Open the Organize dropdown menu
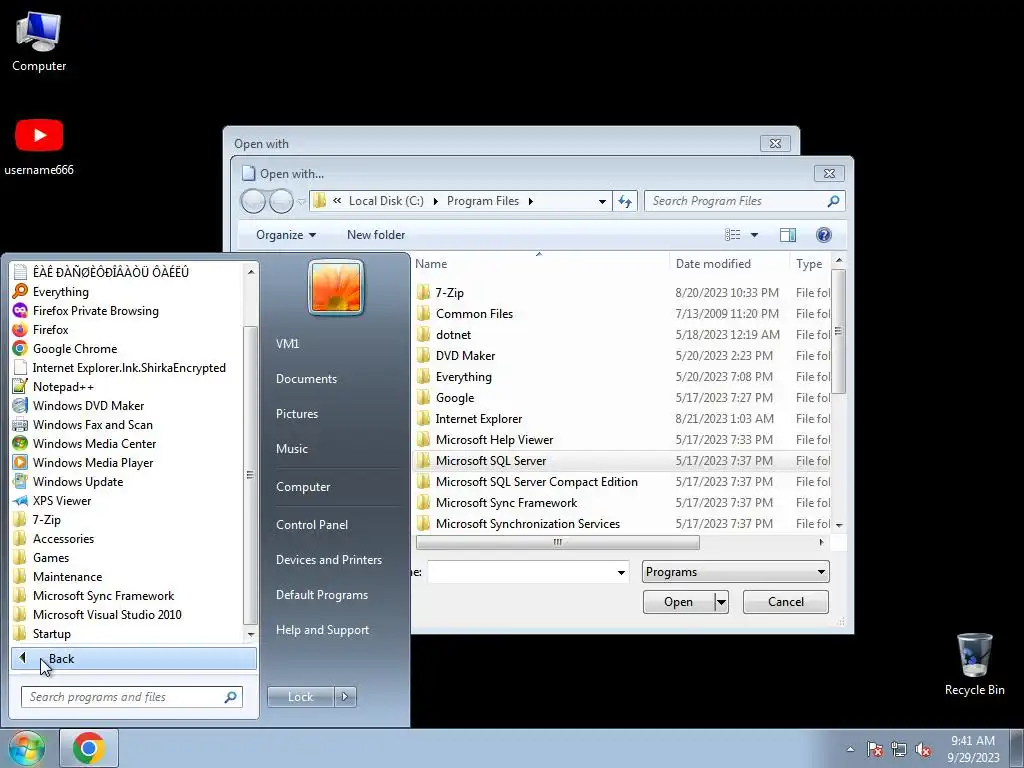The image size is (1024, 768). coord(285,234)
